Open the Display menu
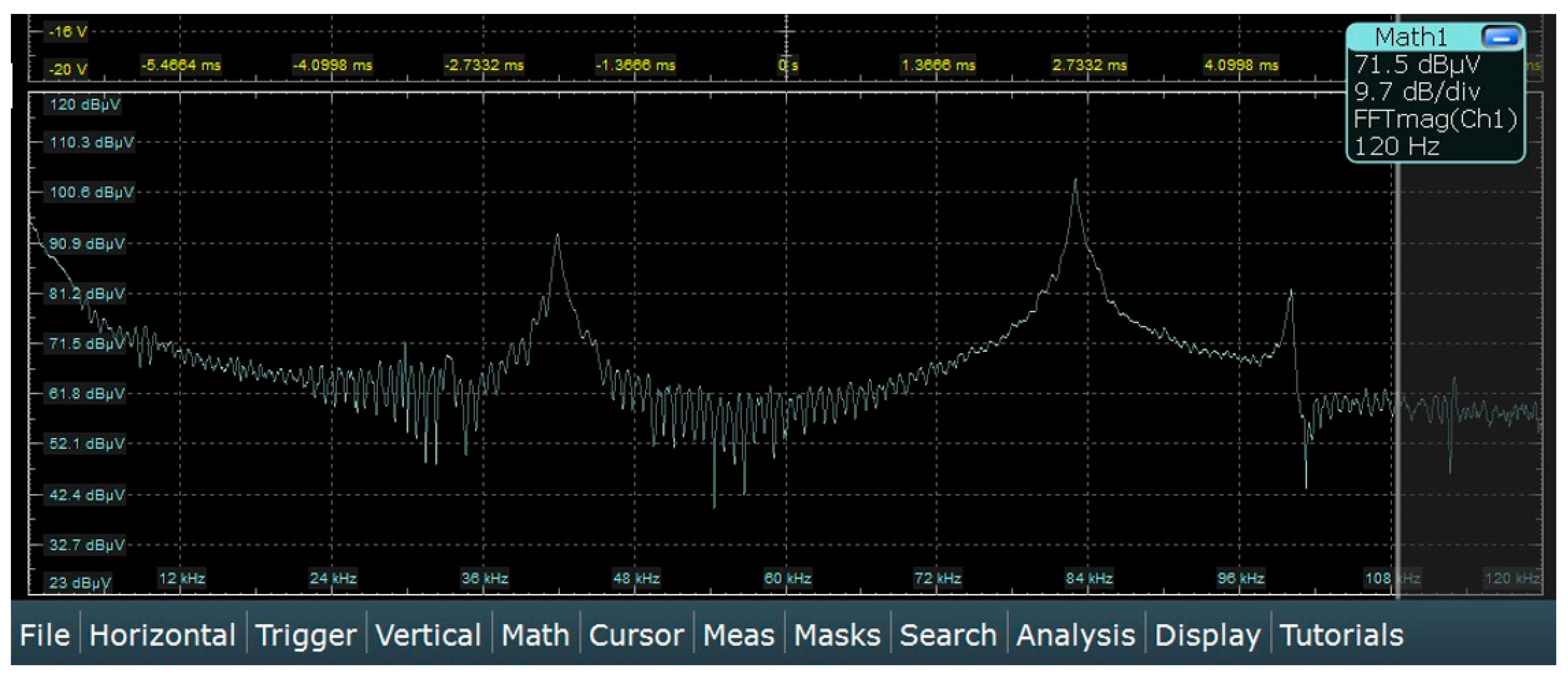The image size is (1568, 677). point(1207,635)
